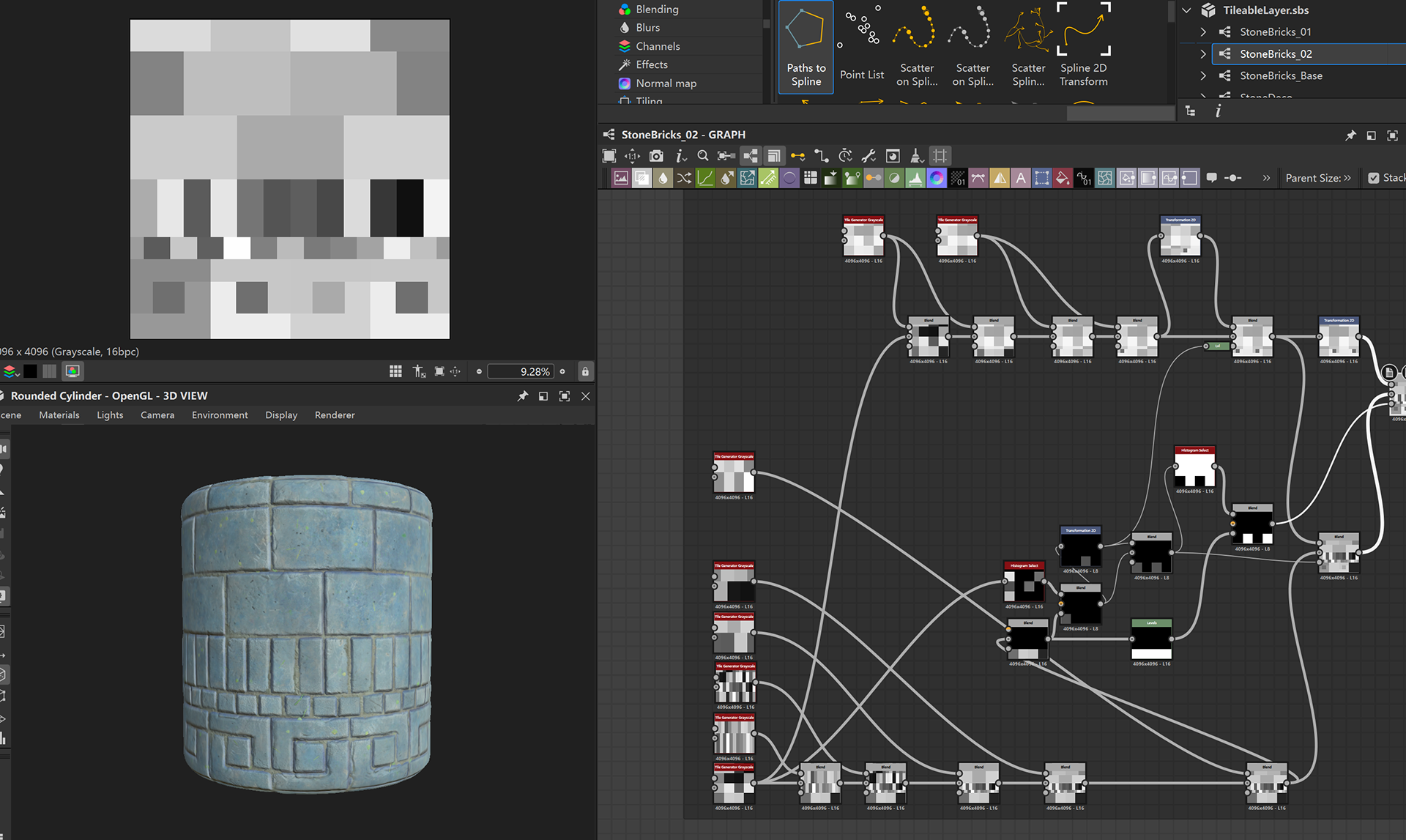Image resolution: width=1406 pixels, height=840 pixels.
Task: Select the Paths to Spline node
Action: [x=806, y=47]
